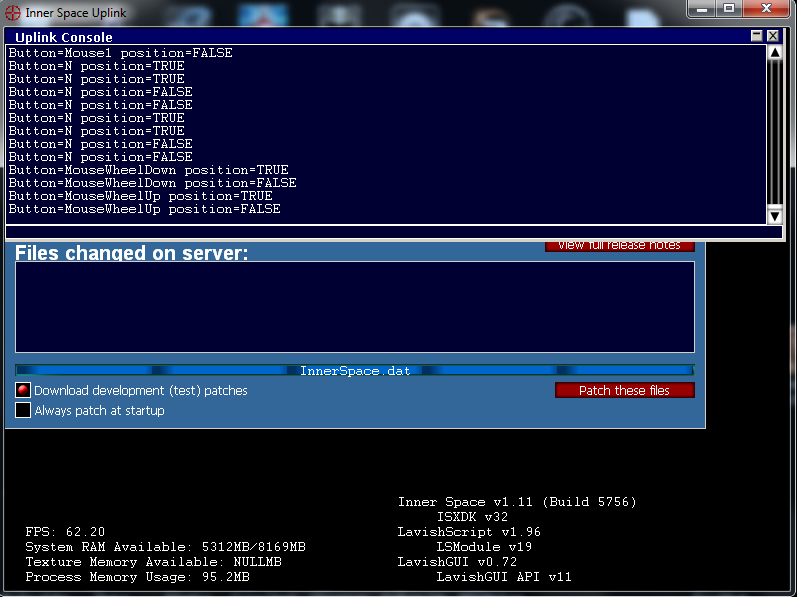Click 'System RAM Available: 5312MB/8169MB' text
This screenshot has width=797, height=597.
(166, 547)
